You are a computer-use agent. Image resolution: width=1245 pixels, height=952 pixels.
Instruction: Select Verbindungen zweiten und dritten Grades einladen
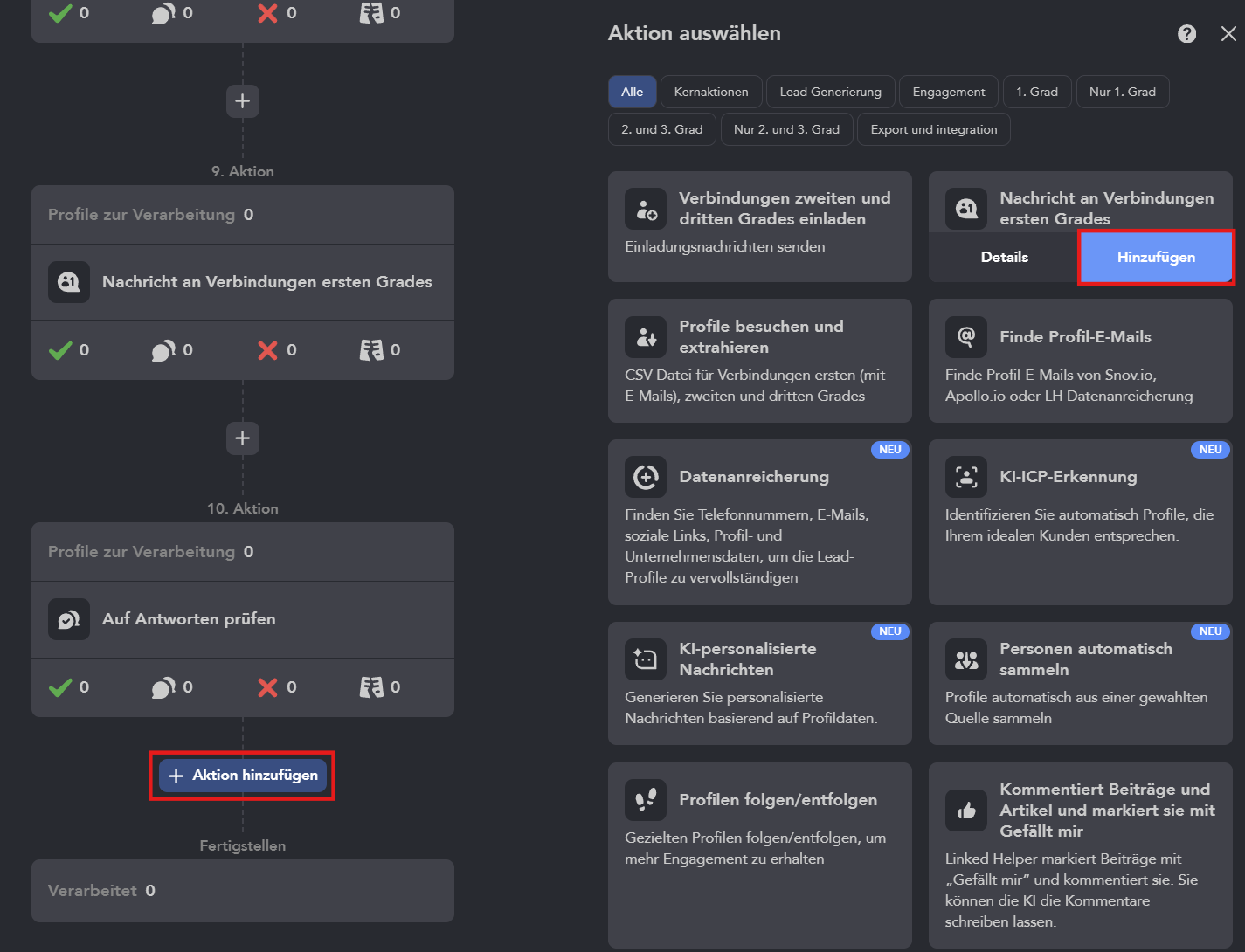(x=785, y=209)
